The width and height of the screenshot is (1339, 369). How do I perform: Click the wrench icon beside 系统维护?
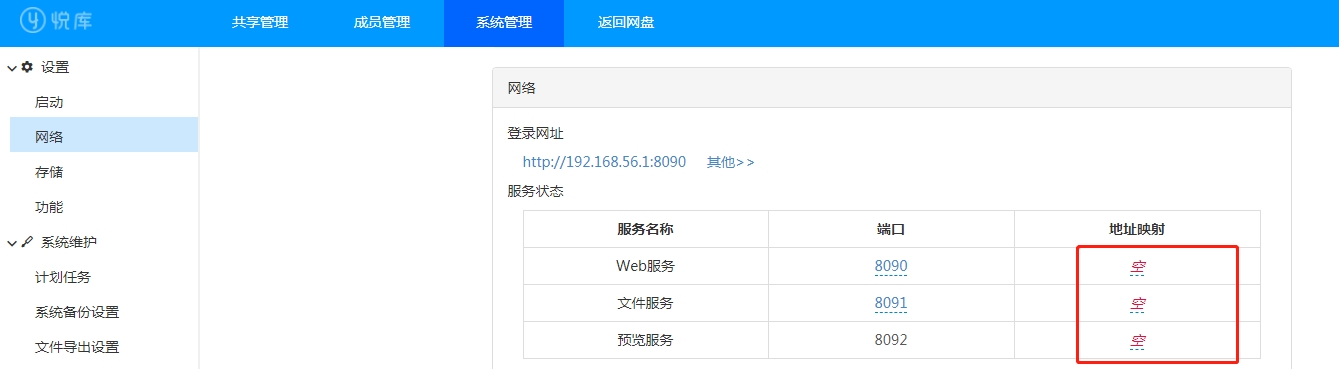pos(27,242)
